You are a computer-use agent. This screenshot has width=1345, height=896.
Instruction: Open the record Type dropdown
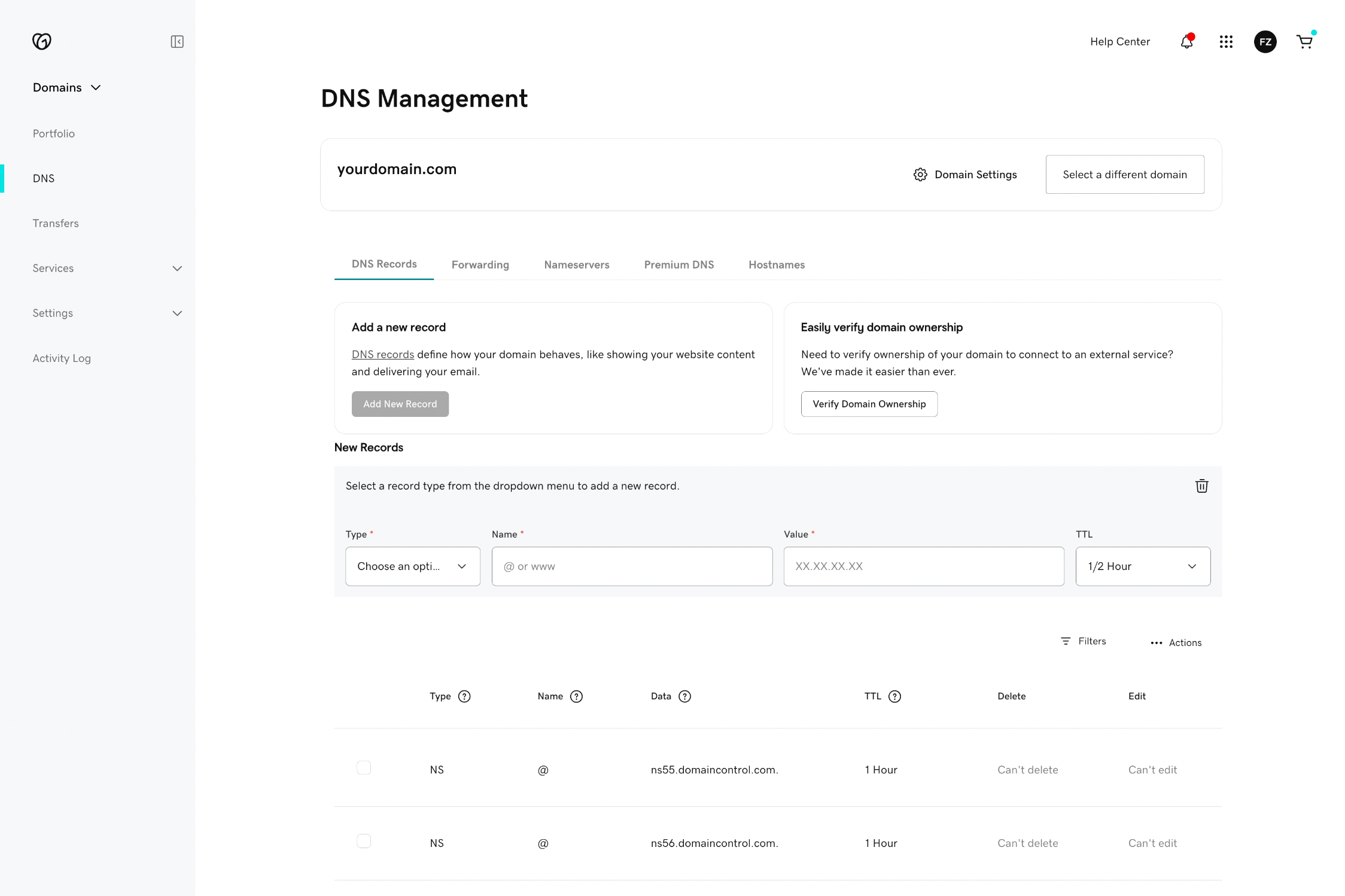[412, 566]
